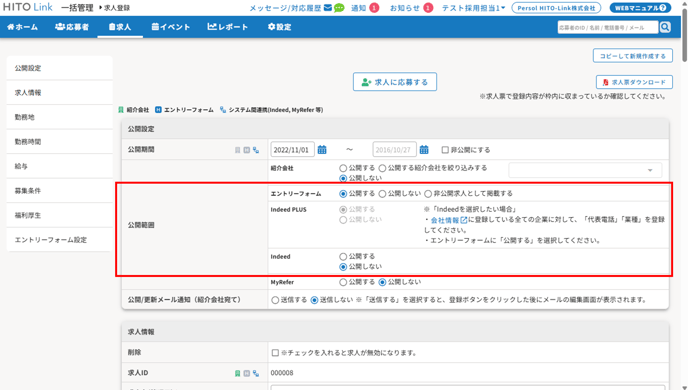Open 会社情報 link
The height and width of the screenshot is (390, 688).
coord(445,220)
